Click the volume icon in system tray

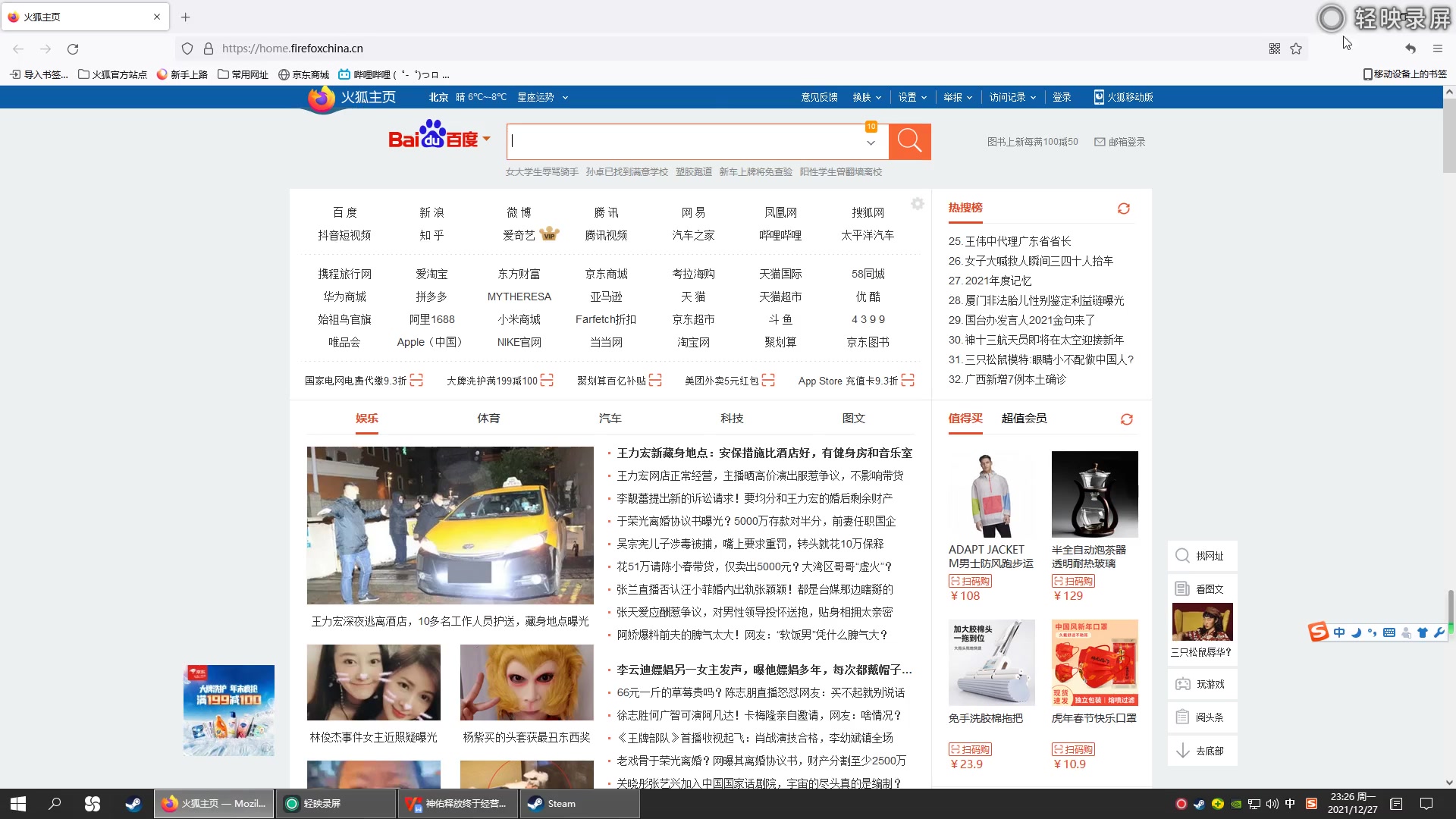coord(1272,804)
